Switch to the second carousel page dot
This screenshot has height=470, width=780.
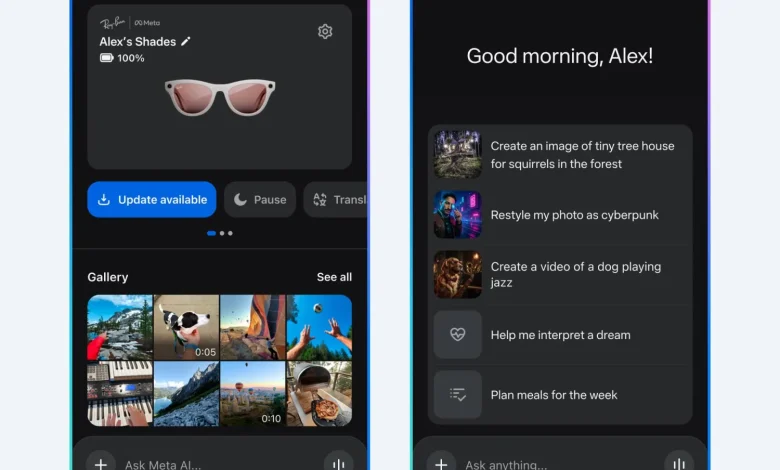222,233
